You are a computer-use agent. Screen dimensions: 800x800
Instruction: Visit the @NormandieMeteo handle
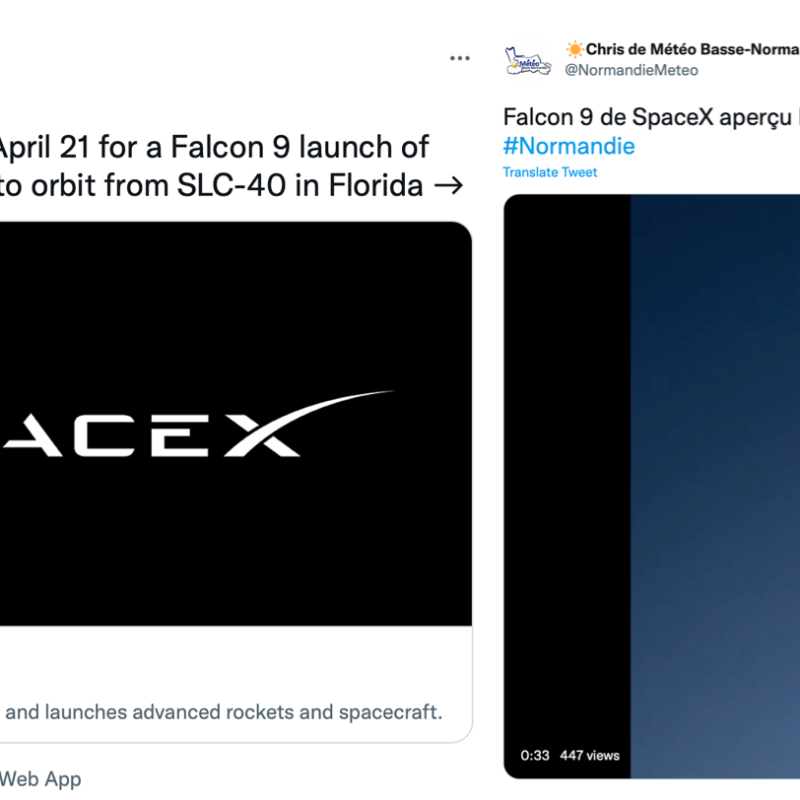[632, 70]
